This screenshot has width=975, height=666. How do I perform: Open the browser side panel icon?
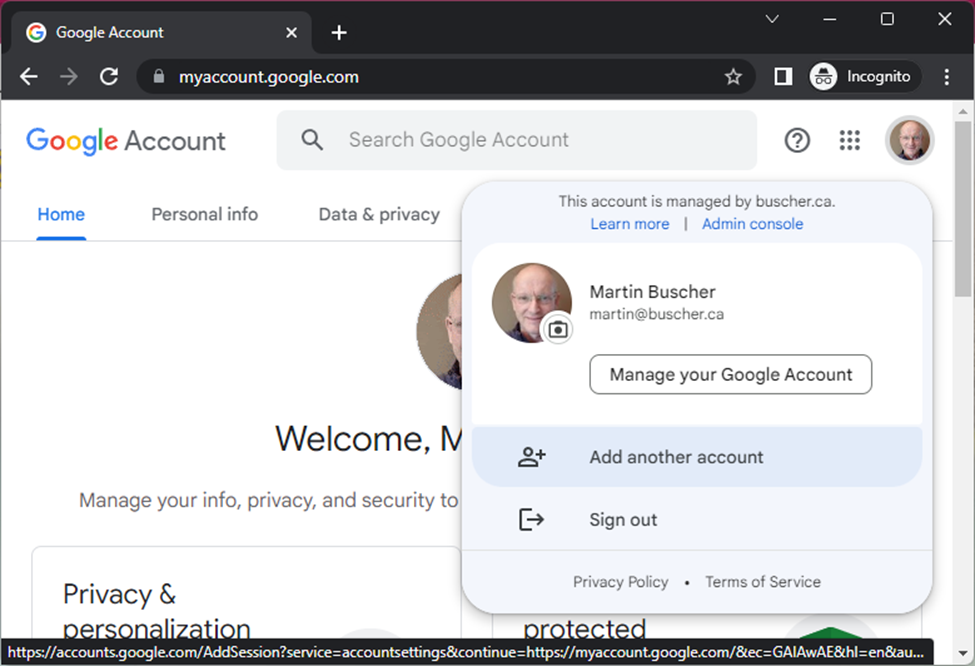pos(783,76)
